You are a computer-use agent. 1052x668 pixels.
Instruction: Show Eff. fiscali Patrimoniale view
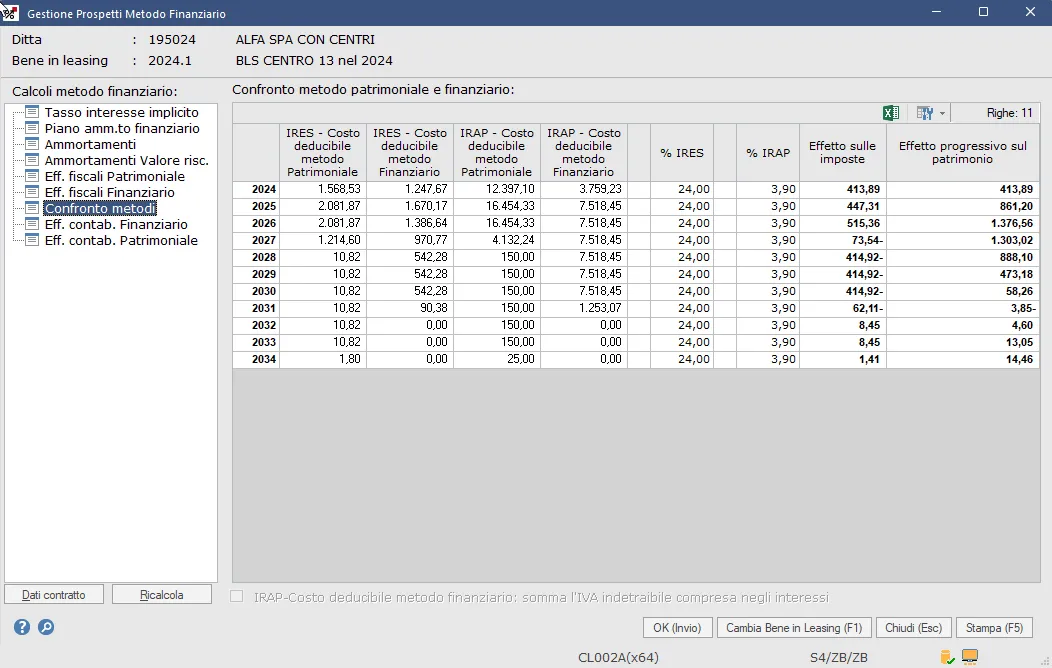(x=115, y=176)
